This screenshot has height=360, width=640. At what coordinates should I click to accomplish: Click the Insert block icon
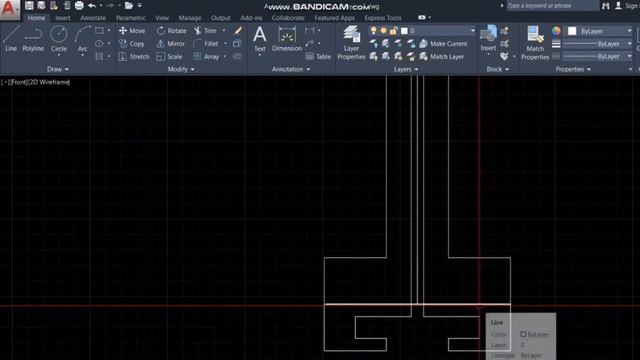click(x=488, y=38)
